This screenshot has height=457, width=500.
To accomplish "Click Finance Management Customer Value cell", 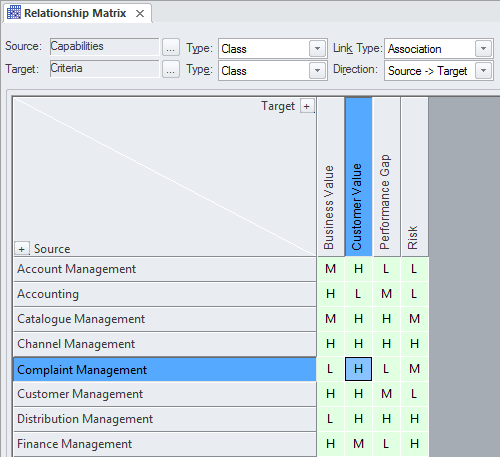I will click(x=359, y=444).
